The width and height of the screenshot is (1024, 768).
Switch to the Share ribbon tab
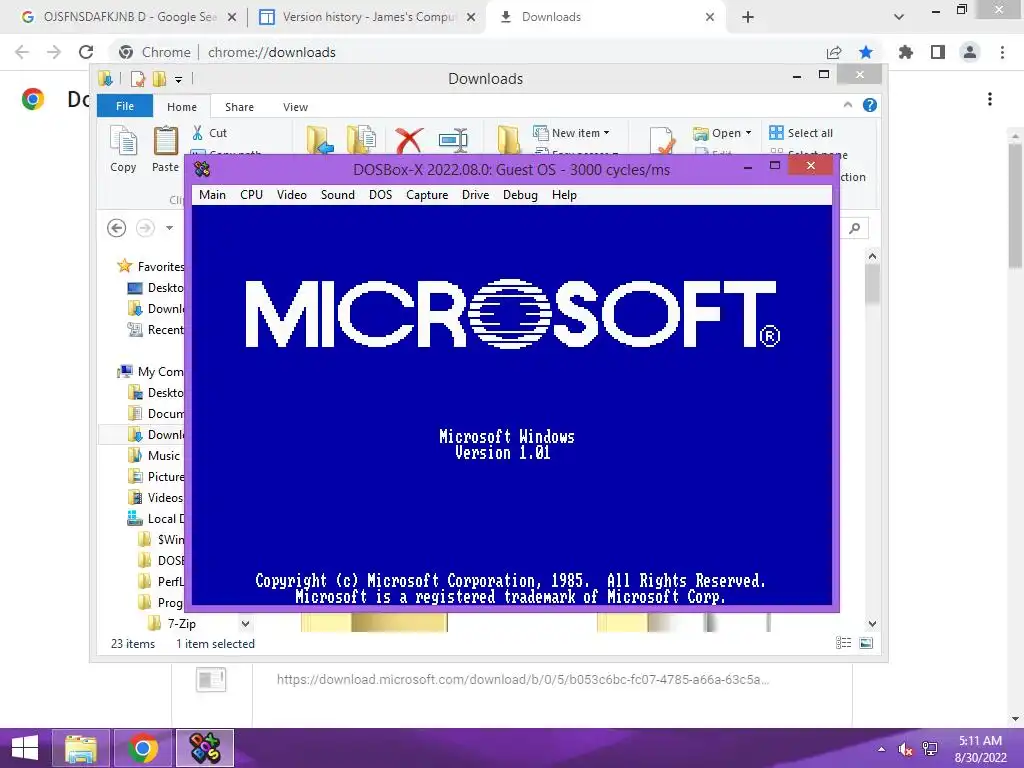(240, 106)
